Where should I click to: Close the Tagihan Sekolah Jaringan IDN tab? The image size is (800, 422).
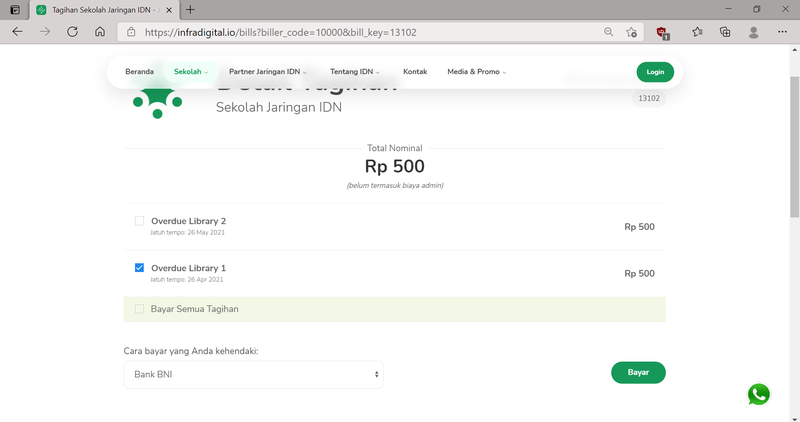(x=169, y=10)
